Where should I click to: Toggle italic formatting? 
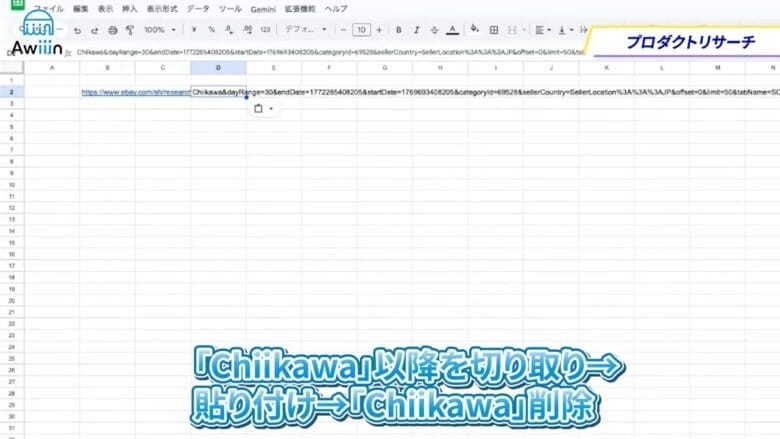point(416,30)
